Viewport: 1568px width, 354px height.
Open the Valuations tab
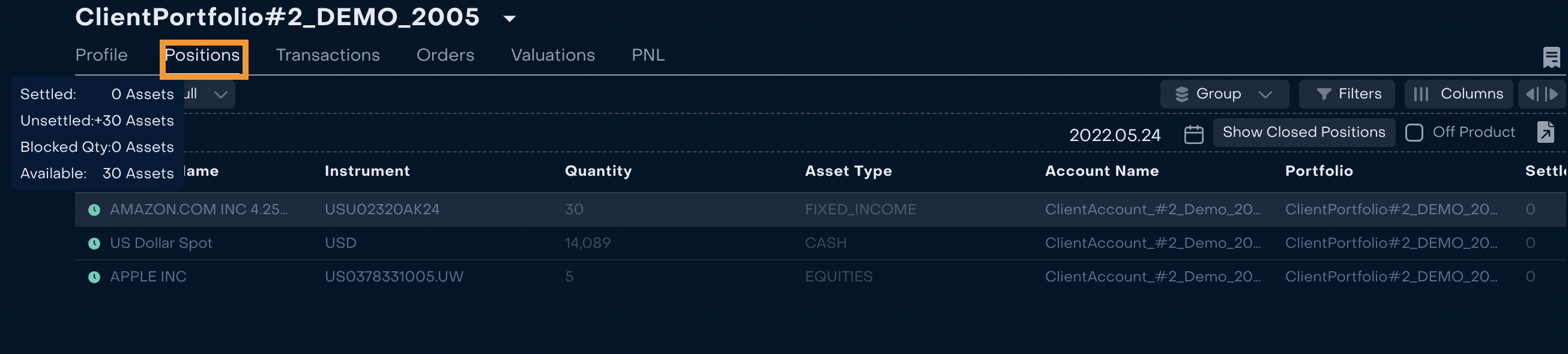pyautogui.click(x=553, y=55)
